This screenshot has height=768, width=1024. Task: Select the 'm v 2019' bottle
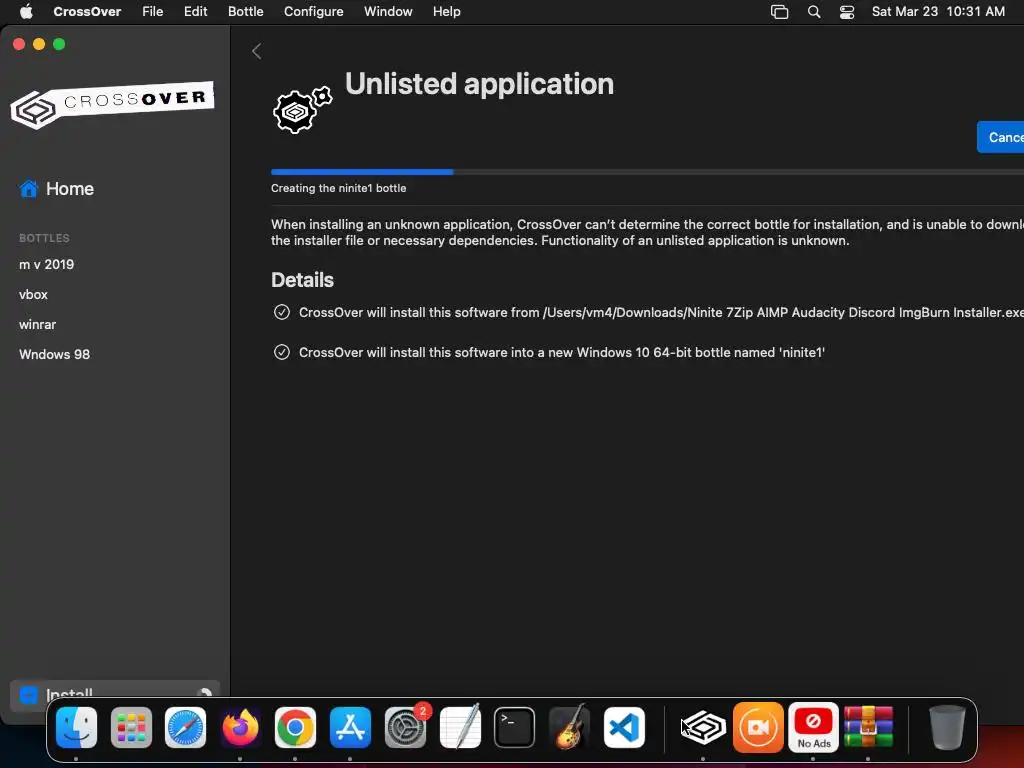tap(46, 264)
